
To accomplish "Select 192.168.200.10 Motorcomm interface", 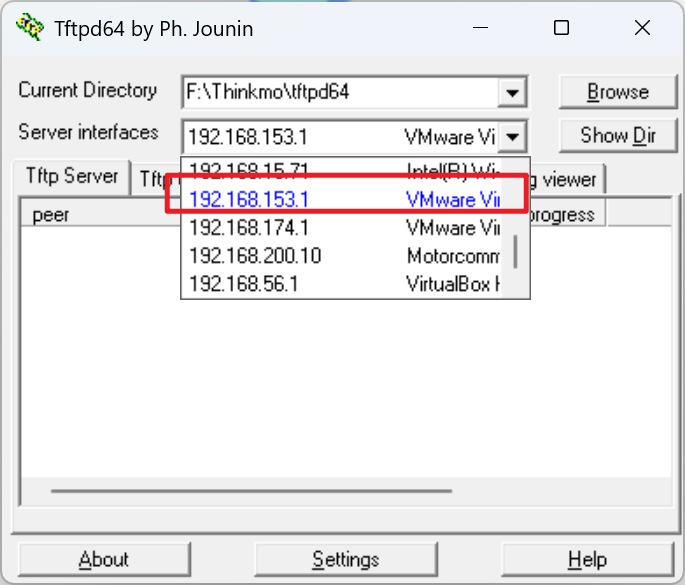I will pos(341,256).
